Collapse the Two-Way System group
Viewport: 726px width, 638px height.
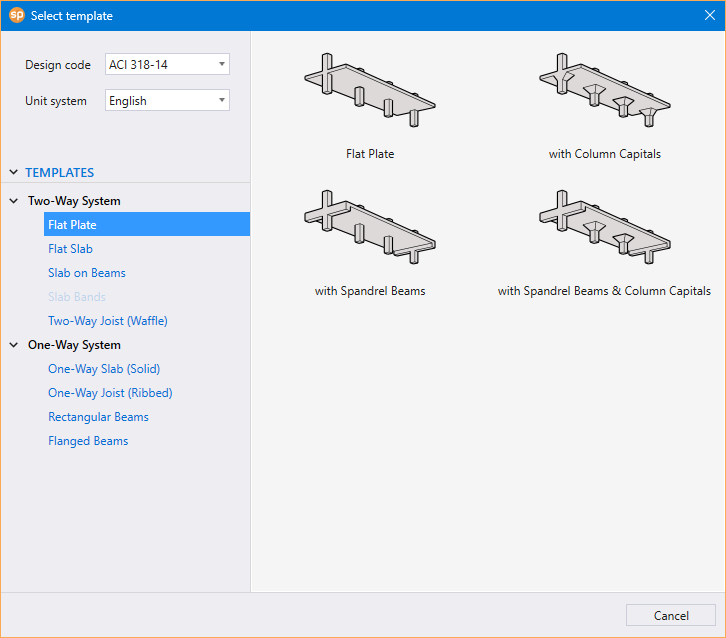click(x=14, y=201)
